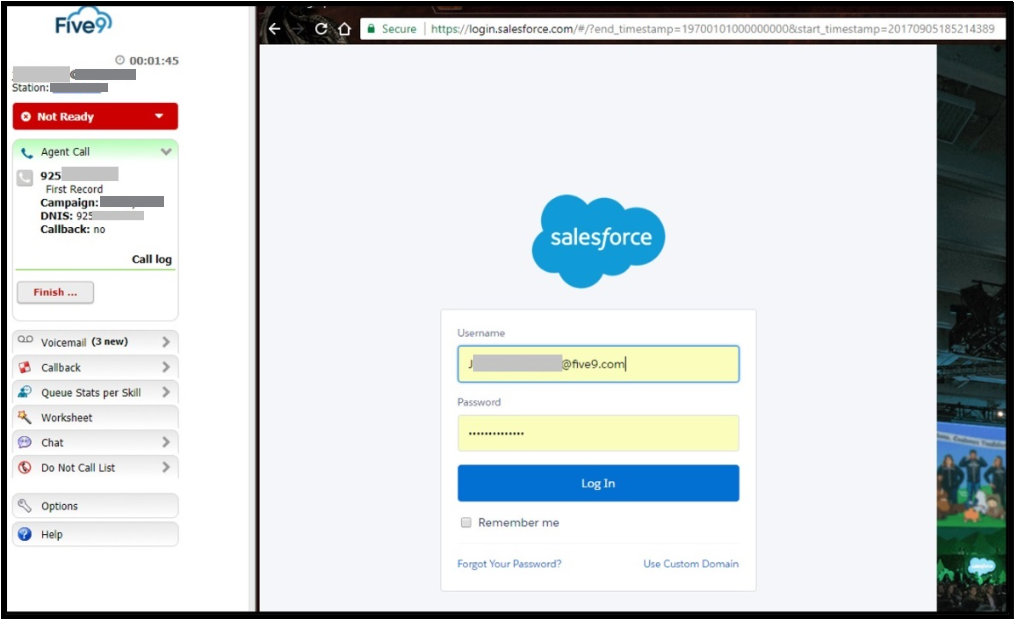Open the Callback menu item

95,367
